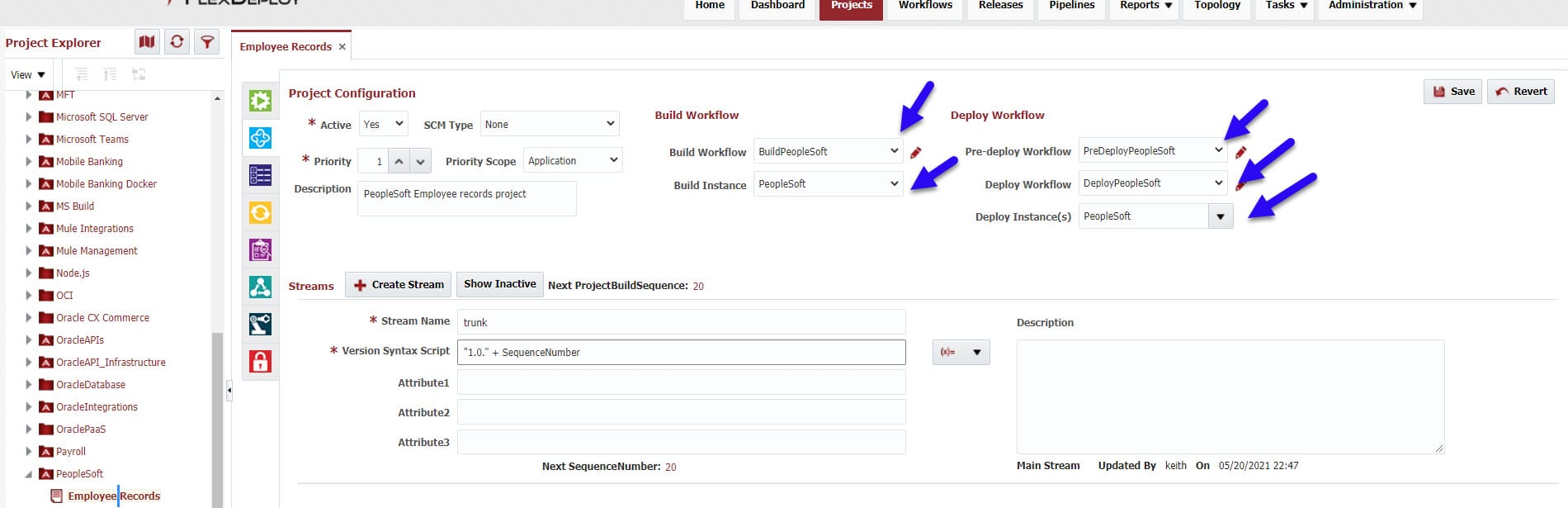Screen dimensions: 1568x508
Task: Open the (x)= variable picker dropdown
Action: click(961, 352)
